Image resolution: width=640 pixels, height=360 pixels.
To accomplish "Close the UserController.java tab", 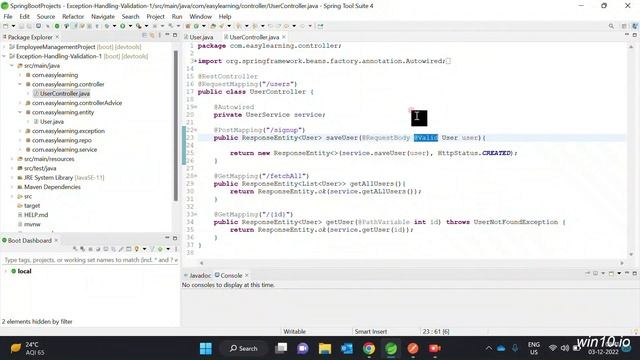I will (x=284, y=37).
